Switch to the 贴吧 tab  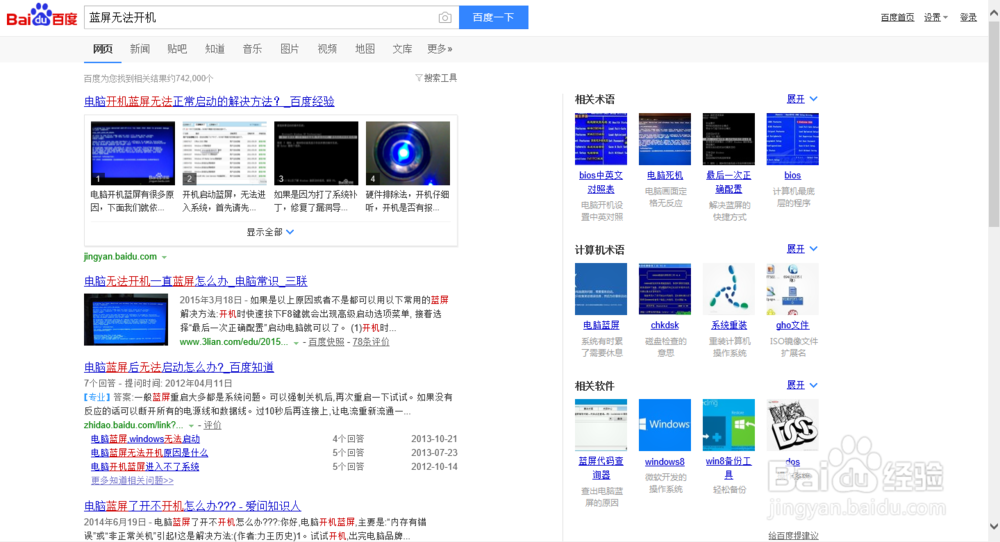pyautogui.click(x=177, y=49)
